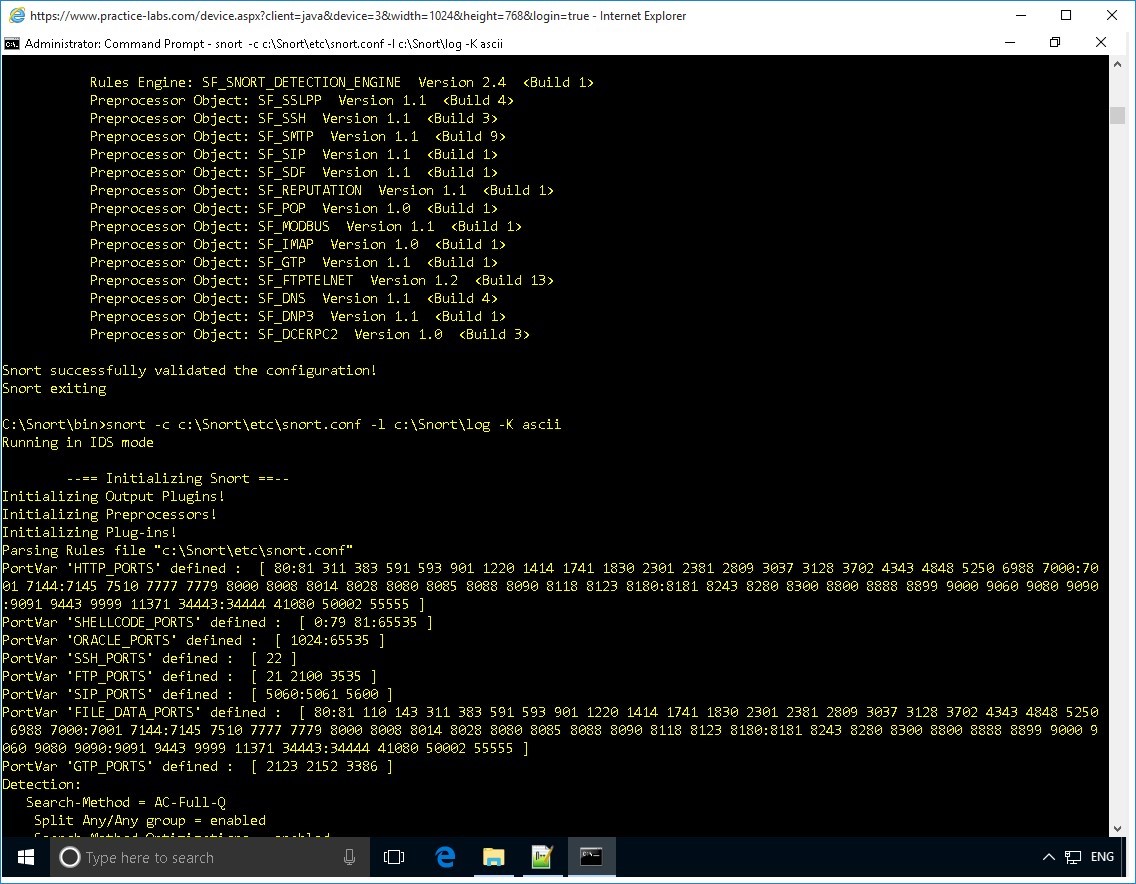This screenshot has width=1136, height=884.
Task: Restore down the Command Prompt window
Action: [1055, 43]
